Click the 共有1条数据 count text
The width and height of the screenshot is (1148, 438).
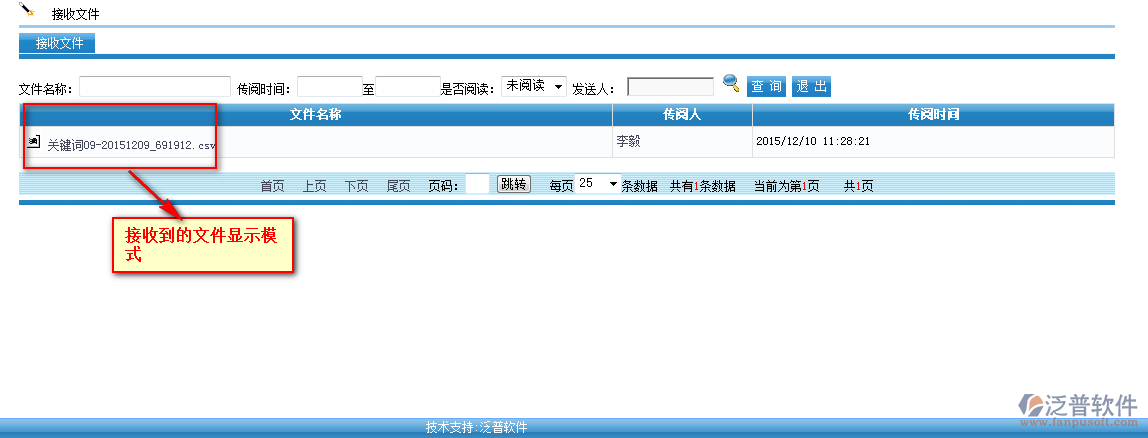point(703,186)
